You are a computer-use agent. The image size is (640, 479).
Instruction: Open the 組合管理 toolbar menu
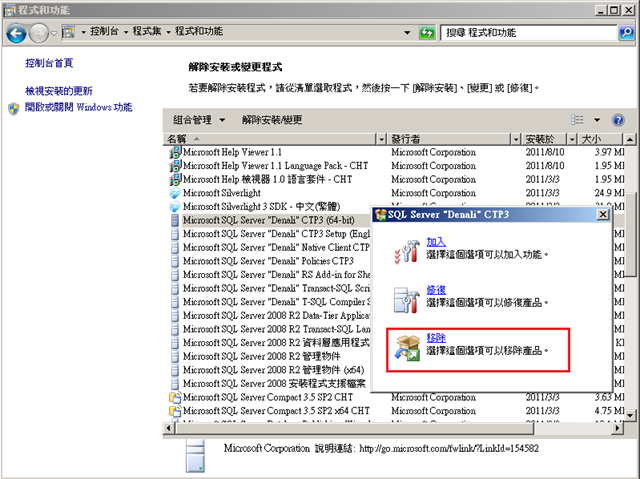click(199, 120)
